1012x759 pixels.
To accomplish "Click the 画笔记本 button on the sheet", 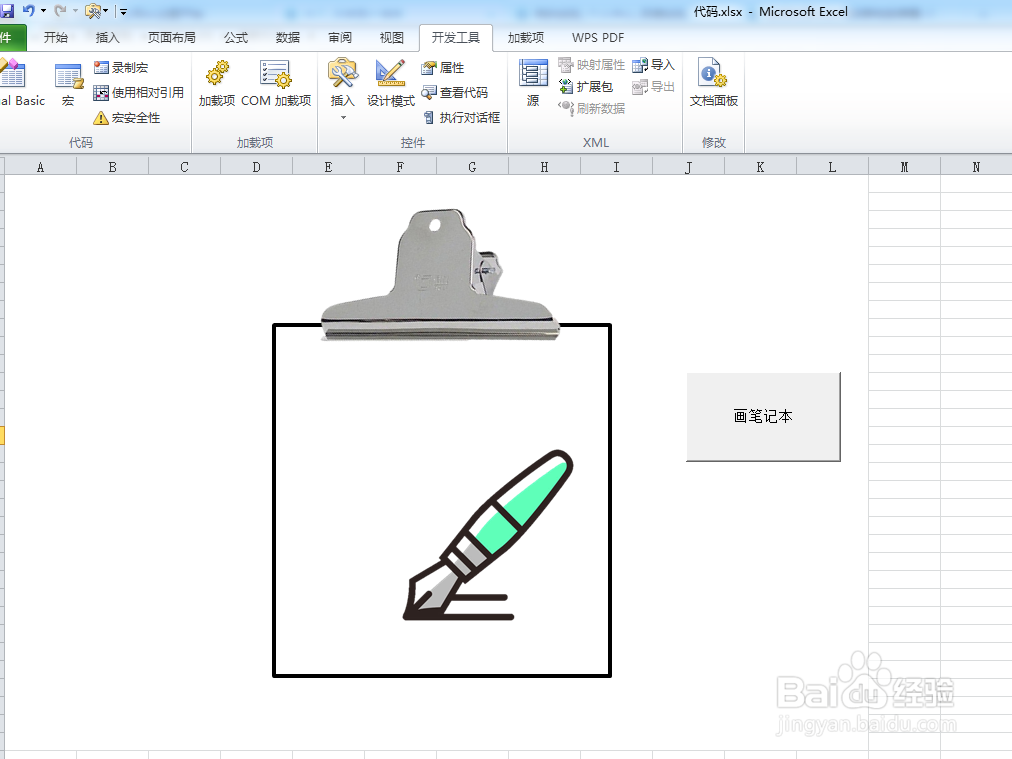I will (x=763, y=416).
